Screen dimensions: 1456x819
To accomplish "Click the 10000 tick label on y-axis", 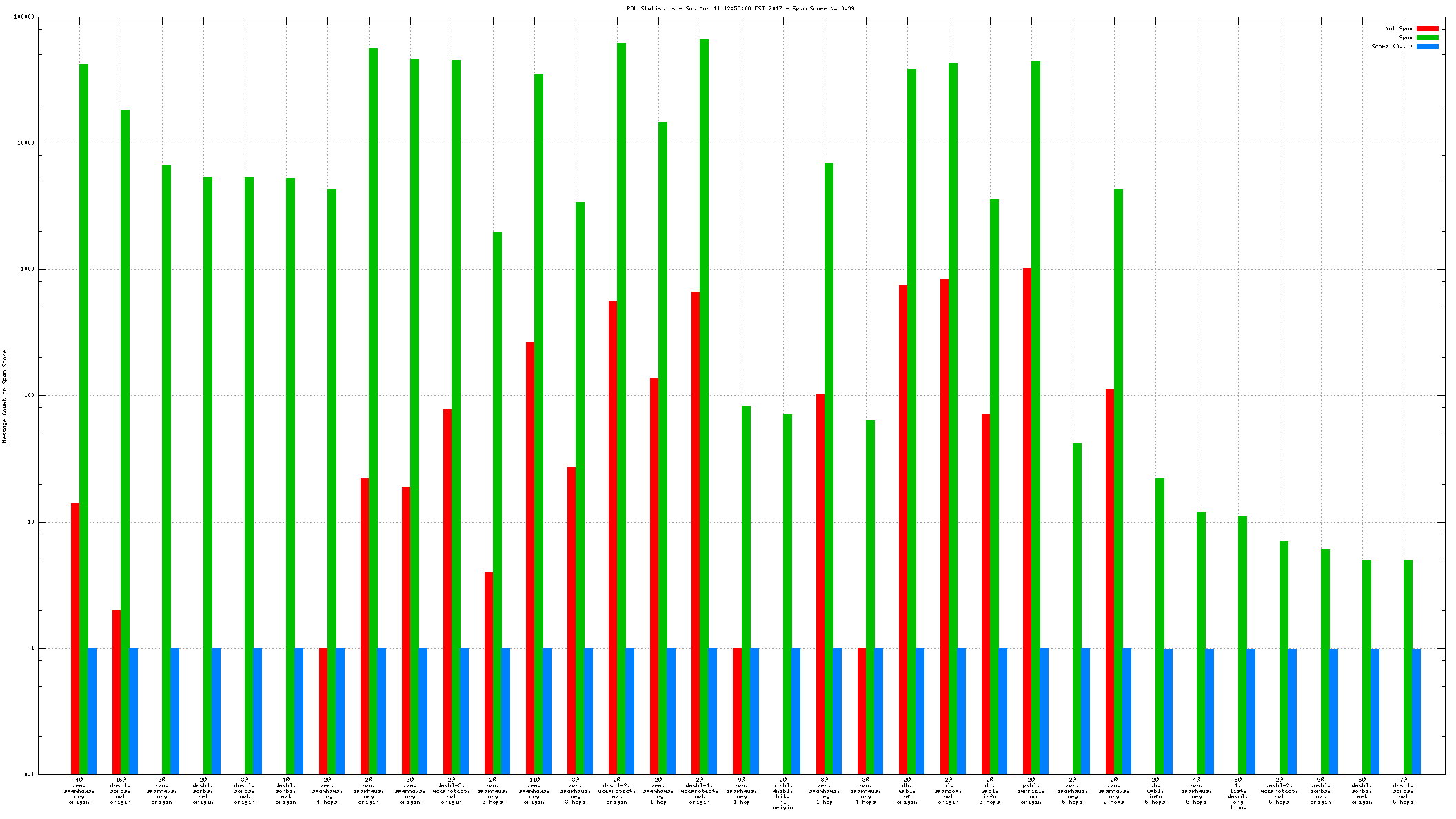I will [26, 143].
